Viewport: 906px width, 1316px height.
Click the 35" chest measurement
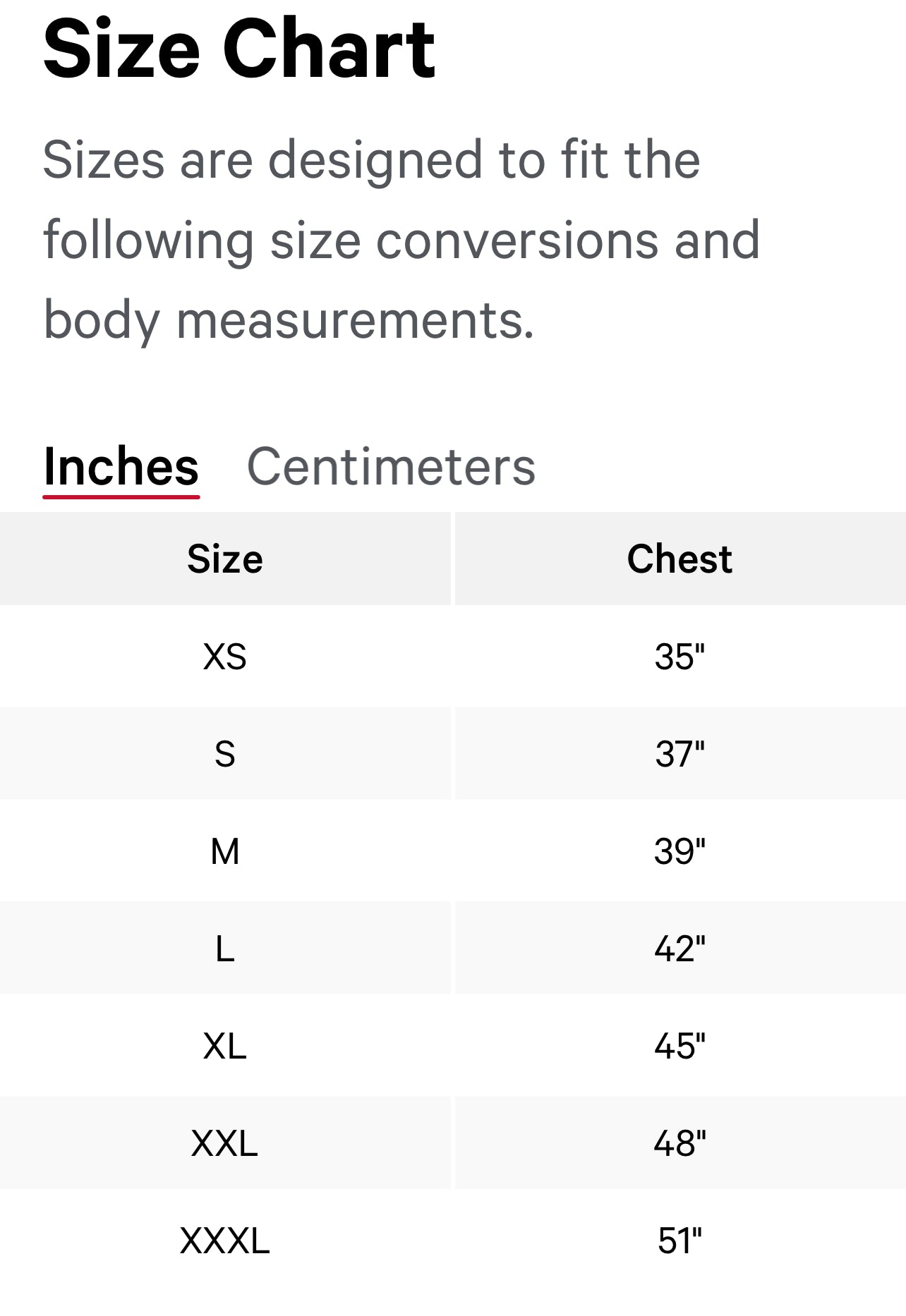[679, 657]
